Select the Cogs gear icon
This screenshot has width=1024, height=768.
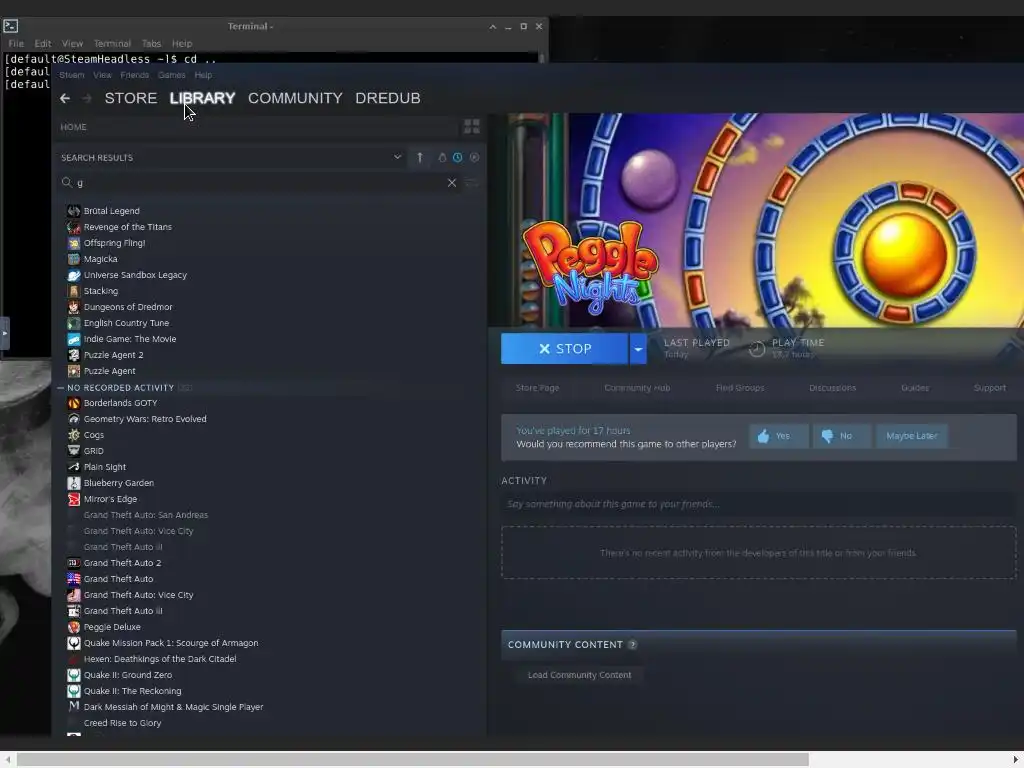(74, 435)
